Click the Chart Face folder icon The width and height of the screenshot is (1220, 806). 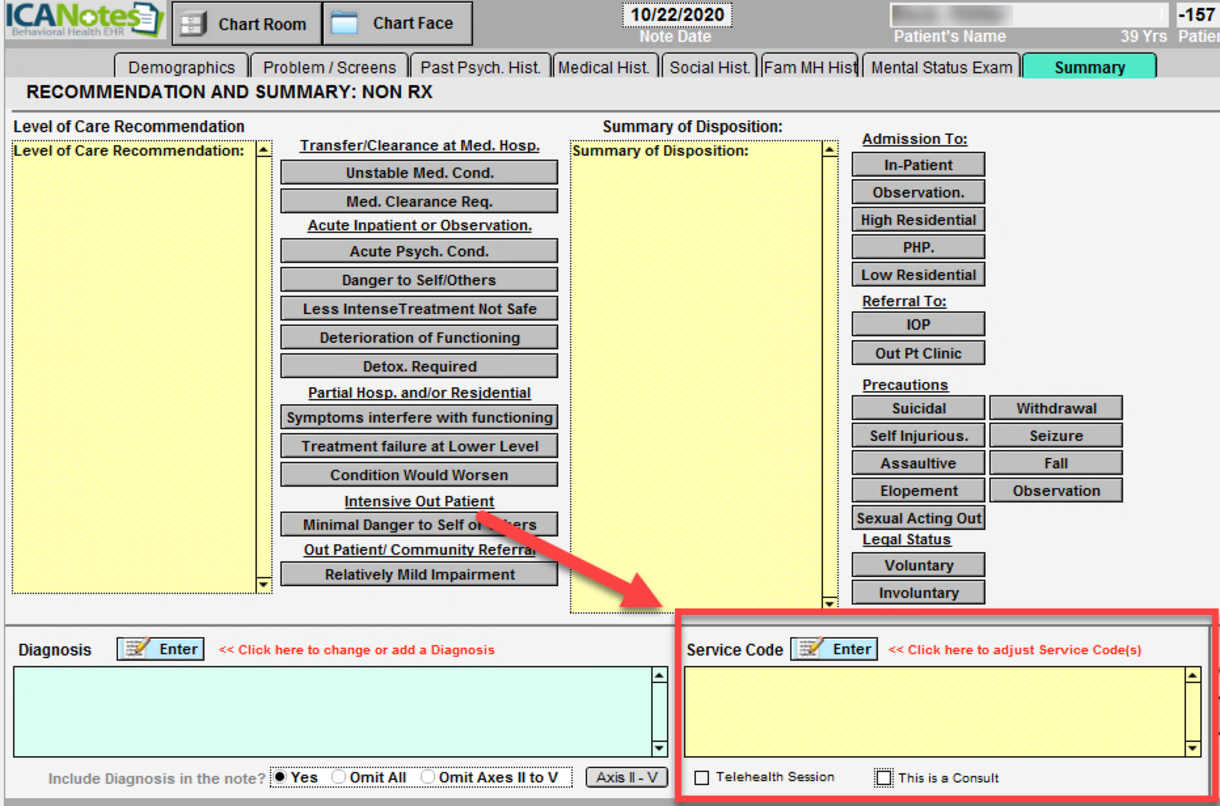pos(344,23)
